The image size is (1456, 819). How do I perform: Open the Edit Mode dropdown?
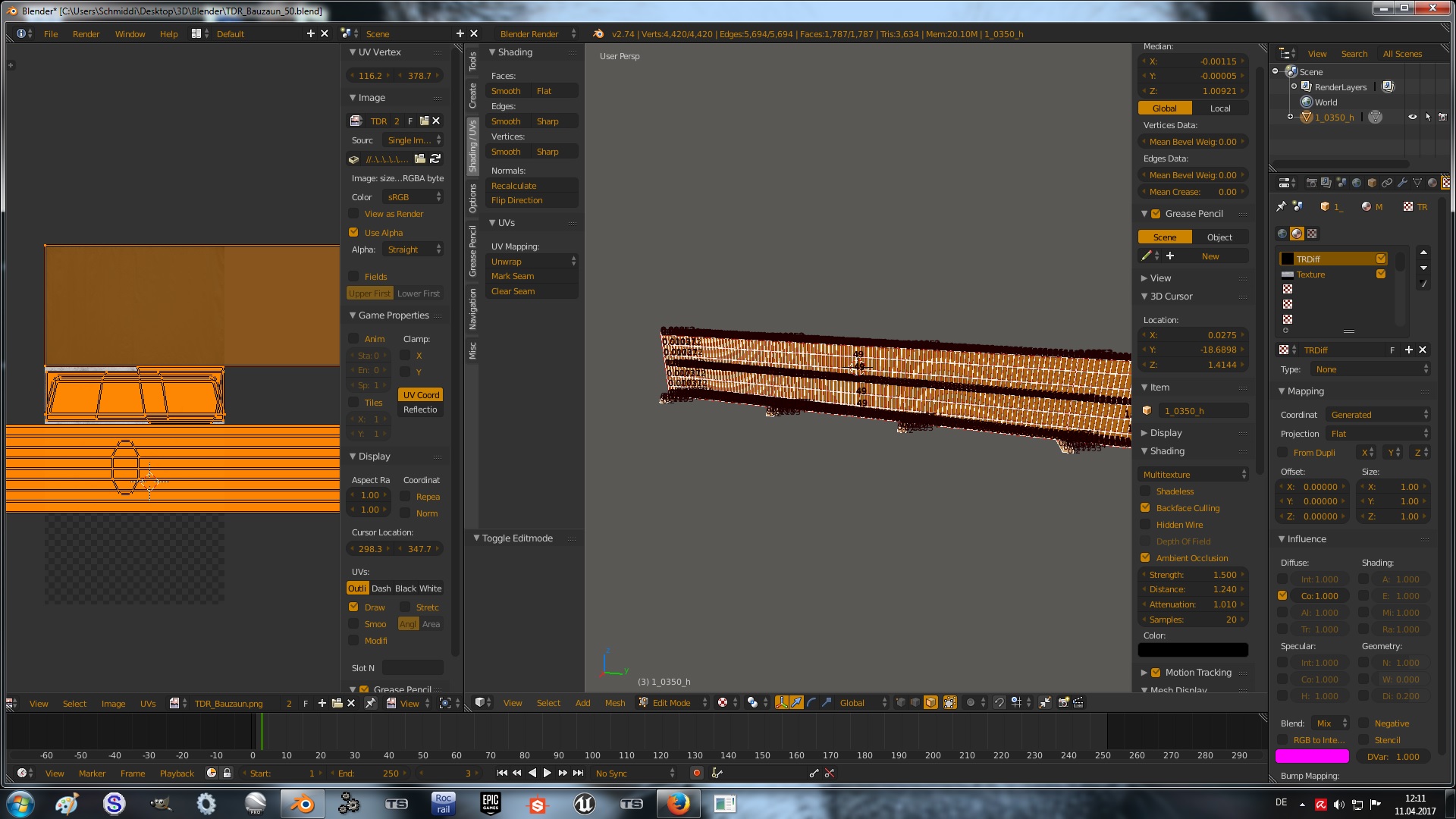pos(672,702)
